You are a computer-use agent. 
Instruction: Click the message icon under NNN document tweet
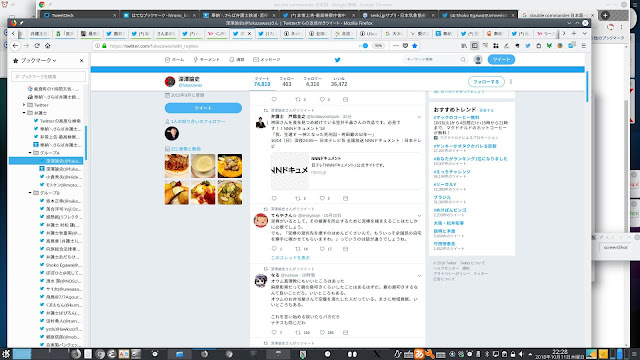345,198
